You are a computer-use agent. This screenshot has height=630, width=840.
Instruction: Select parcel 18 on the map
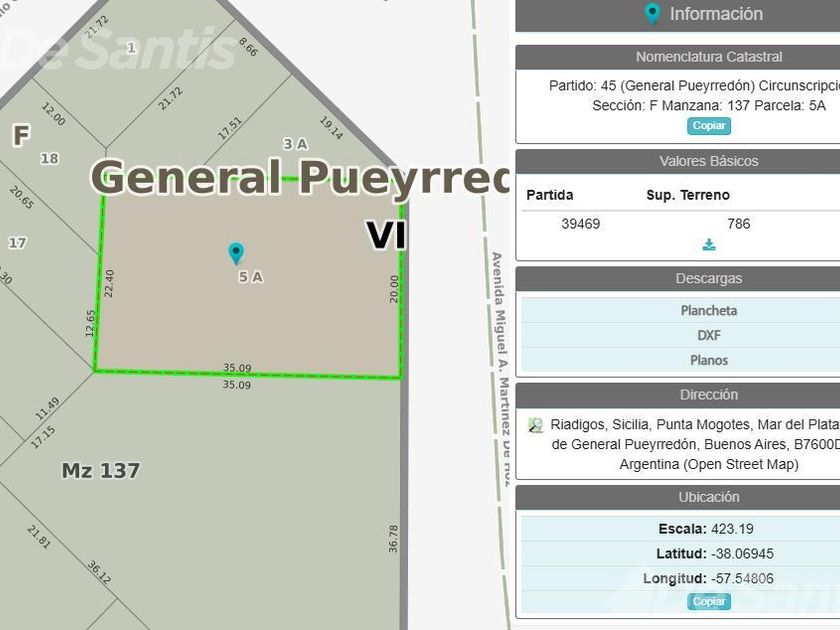point(49,159)
